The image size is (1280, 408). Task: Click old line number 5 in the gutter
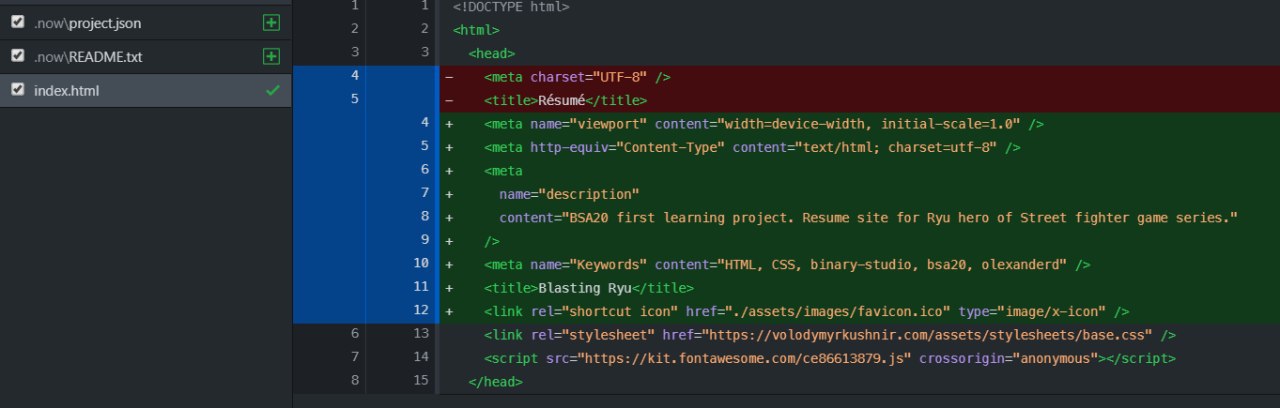tap(353, 99)
